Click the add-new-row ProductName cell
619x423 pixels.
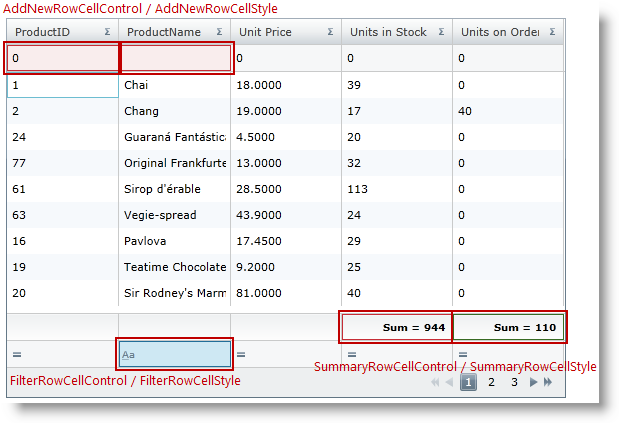176,59
